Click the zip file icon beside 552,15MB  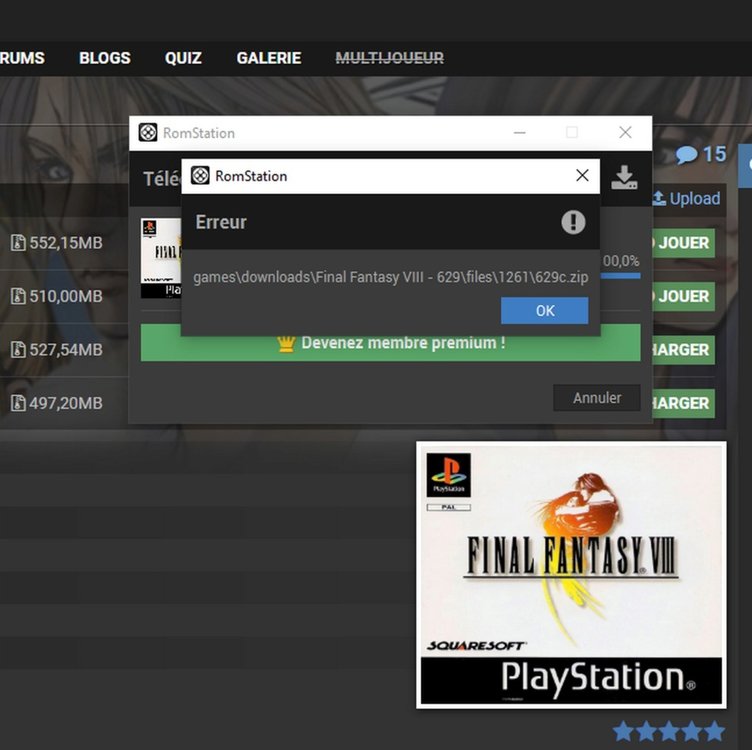coord(18,243)
